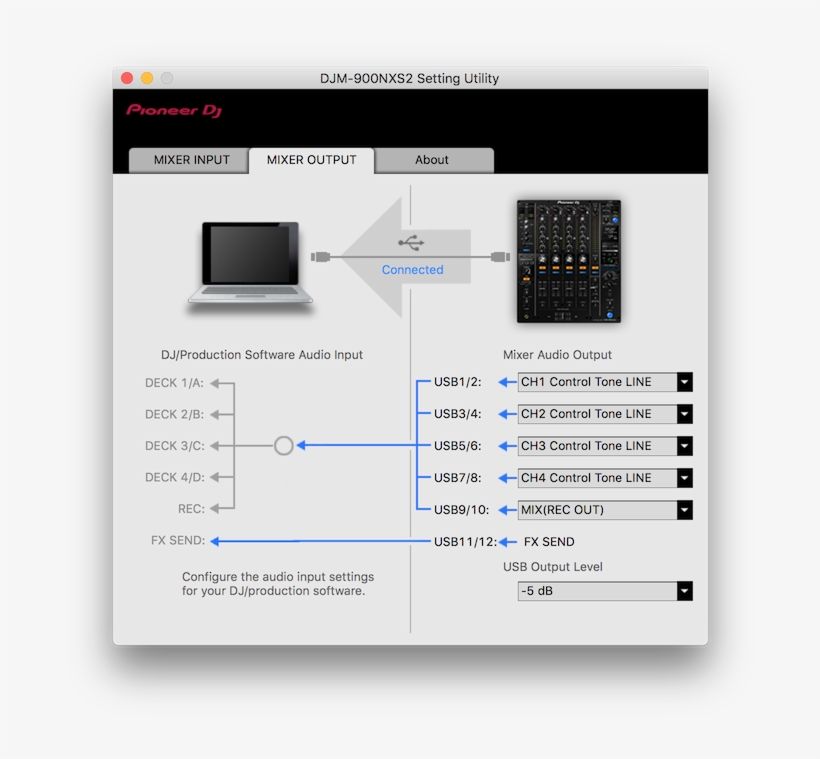Click the Configure the audio input settings text

tap(278, 584)
